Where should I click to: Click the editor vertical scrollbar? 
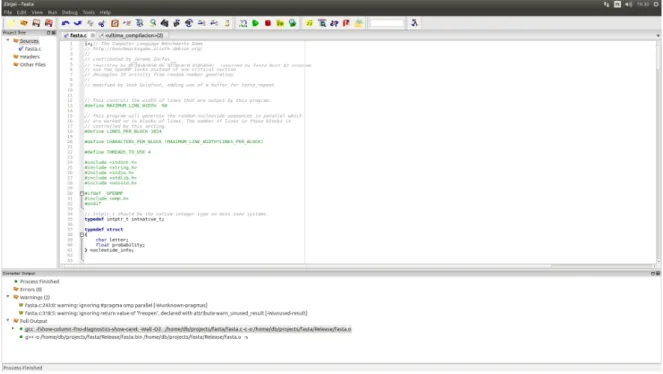(x=658, y=152)
